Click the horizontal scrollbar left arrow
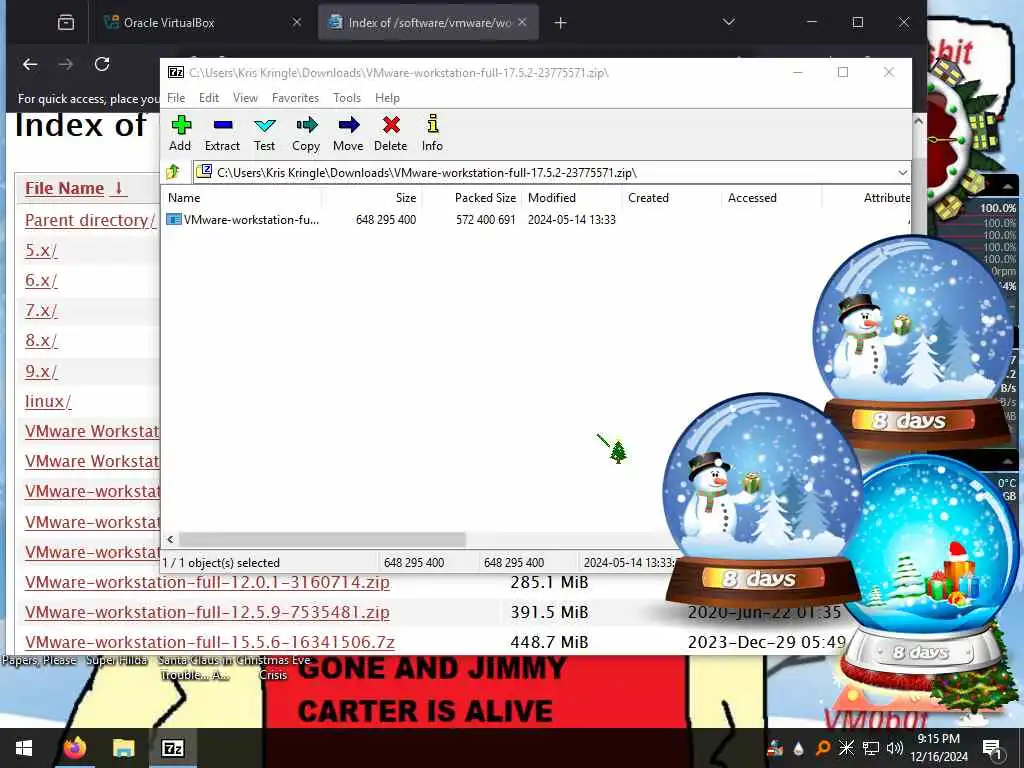 click(170, 539)
